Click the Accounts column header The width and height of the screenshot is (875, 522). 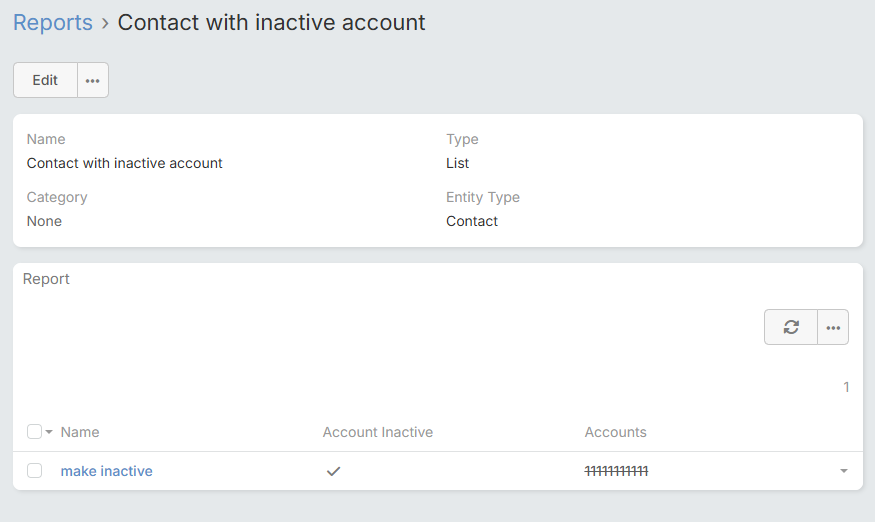pyautogui.click(x=615, y=432)
